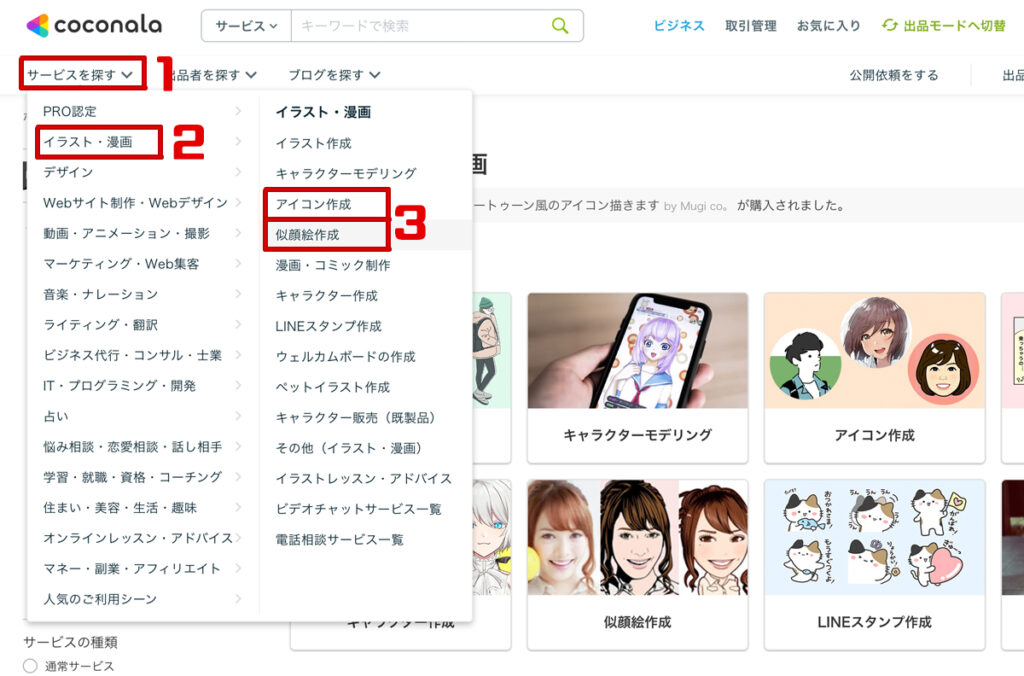Choose アイコン作成 in the submenu

click(x=313, y=204)
